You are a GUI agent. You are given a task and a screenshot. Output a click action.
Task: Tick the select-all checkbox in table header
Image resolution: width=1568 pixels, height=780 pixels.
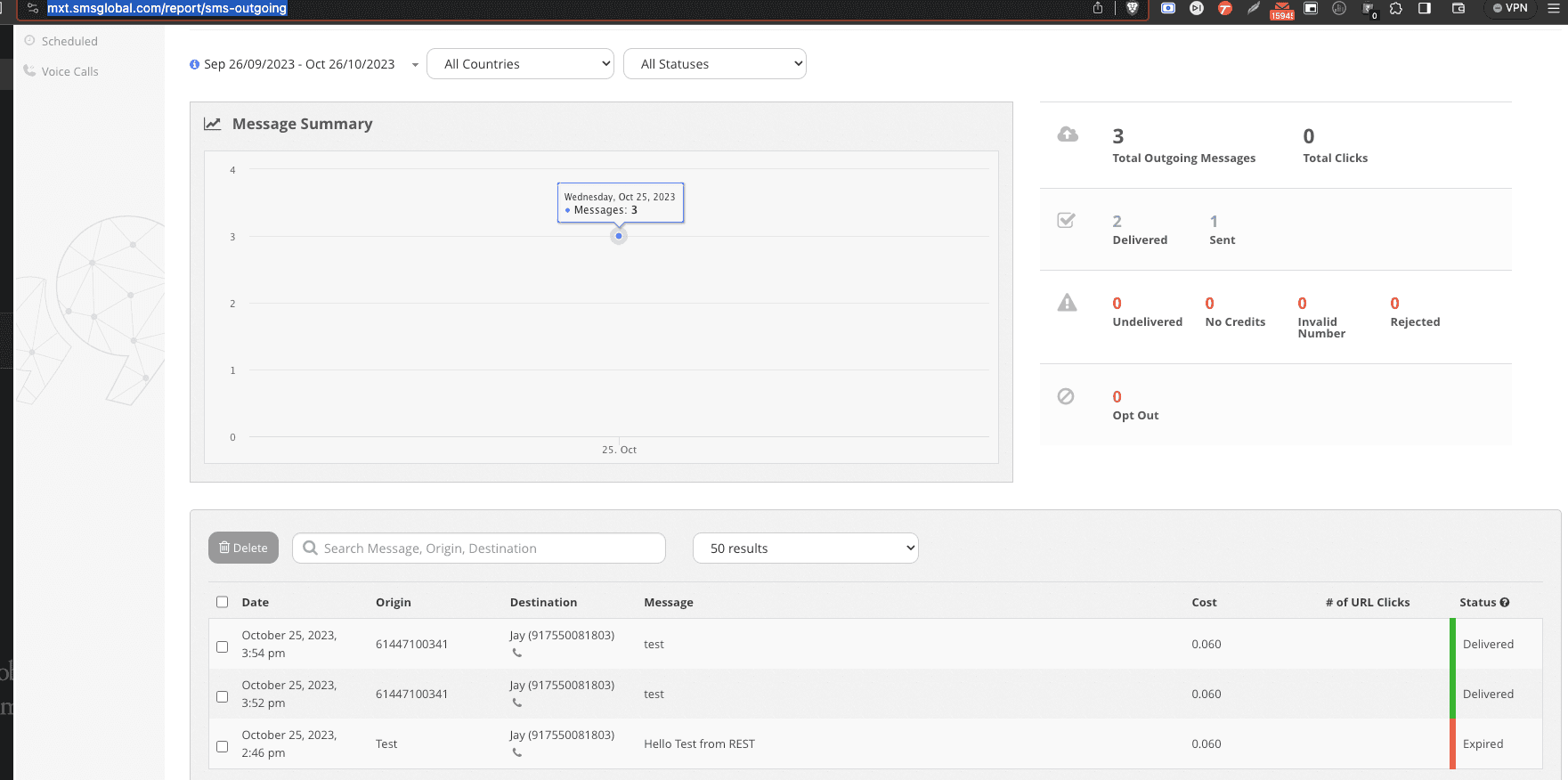click(223, 602)
